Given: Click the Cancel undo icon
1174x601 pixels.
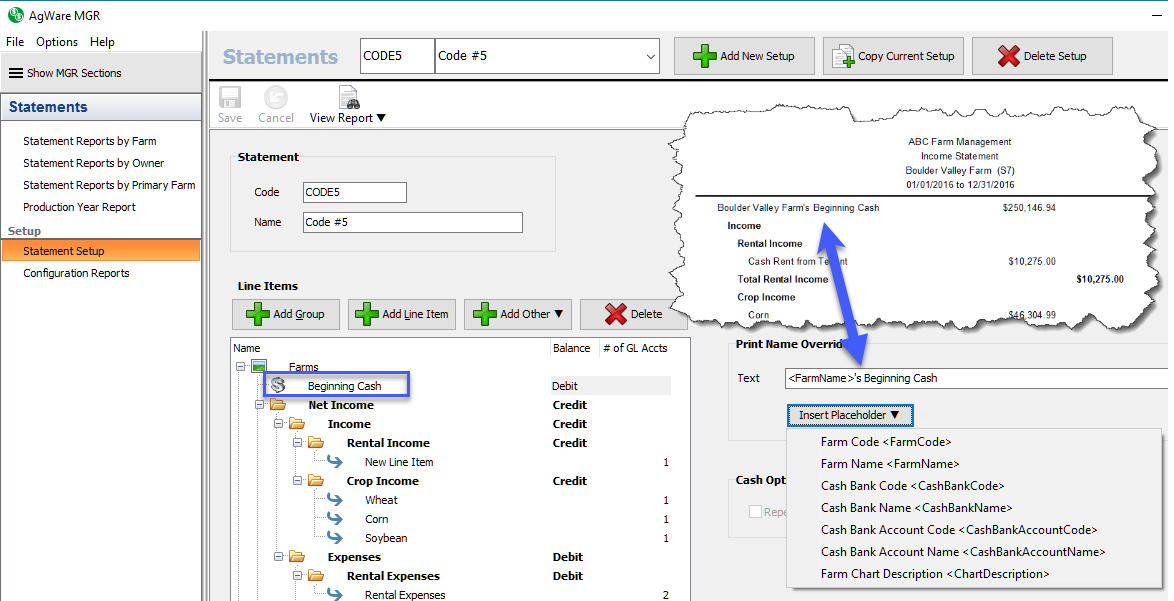Looking at the screenshot, I should click(x=275, y=98).
